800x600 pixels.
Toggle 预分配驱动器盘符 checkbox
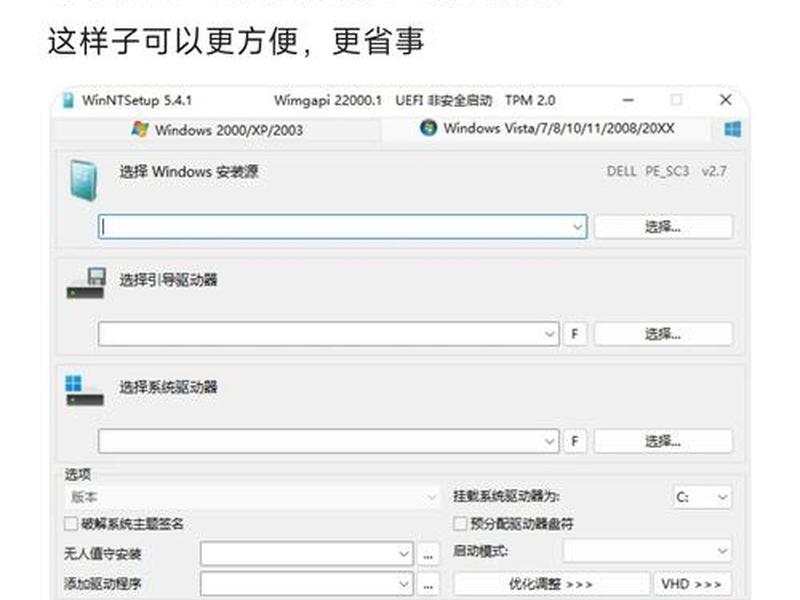click(x=460, y=523)
